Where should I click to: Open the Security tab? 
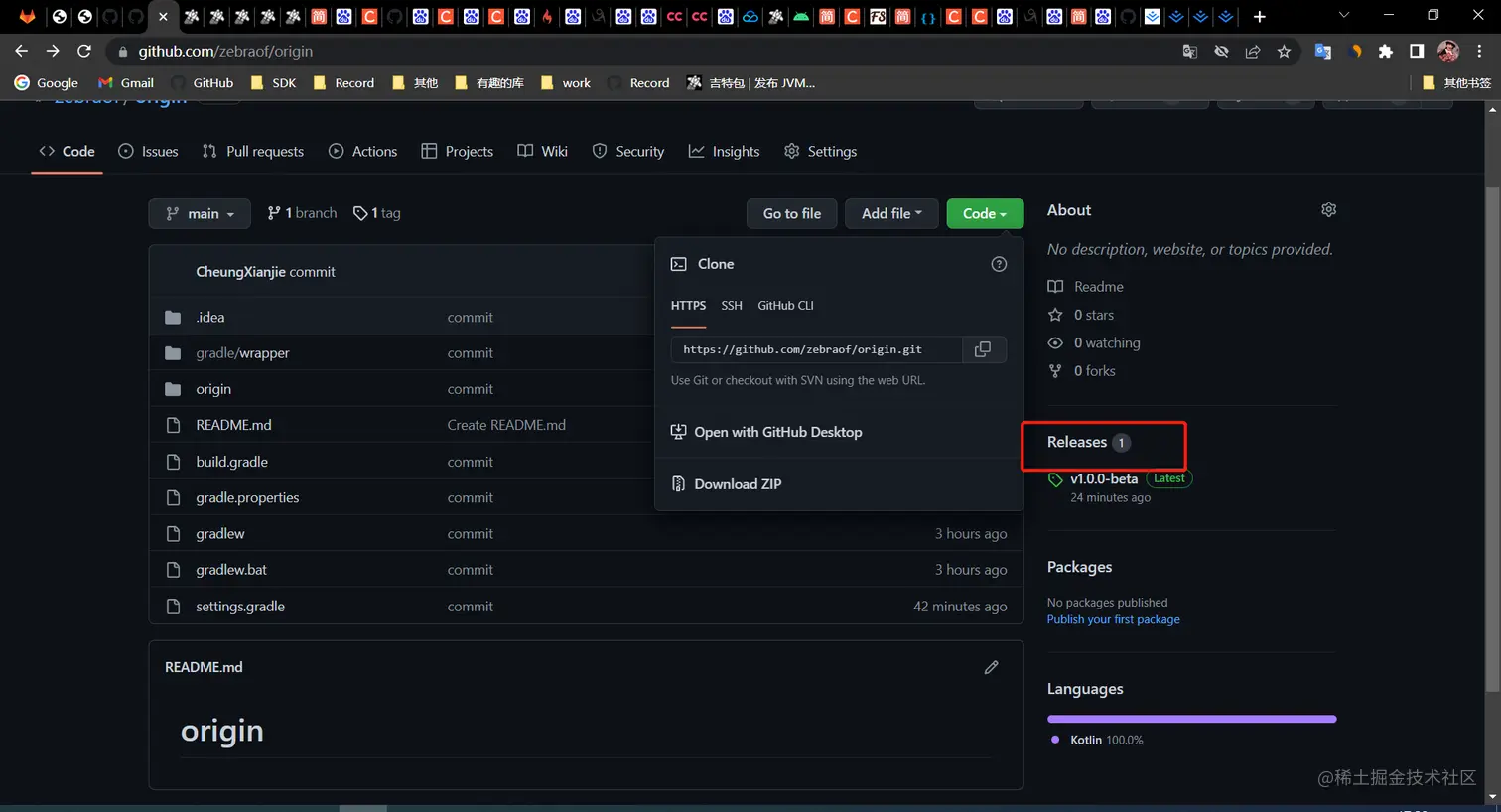[x=627, y=151]
